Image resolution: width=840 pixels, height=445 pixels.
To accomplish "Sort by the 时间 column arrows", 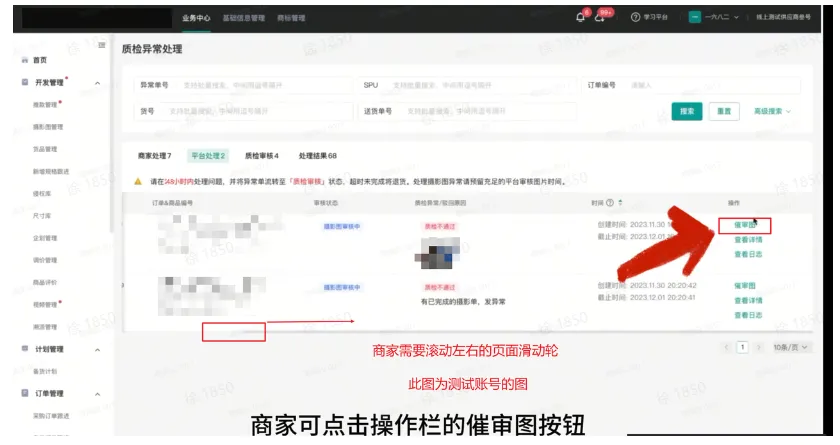I will (x=620, y=203).
